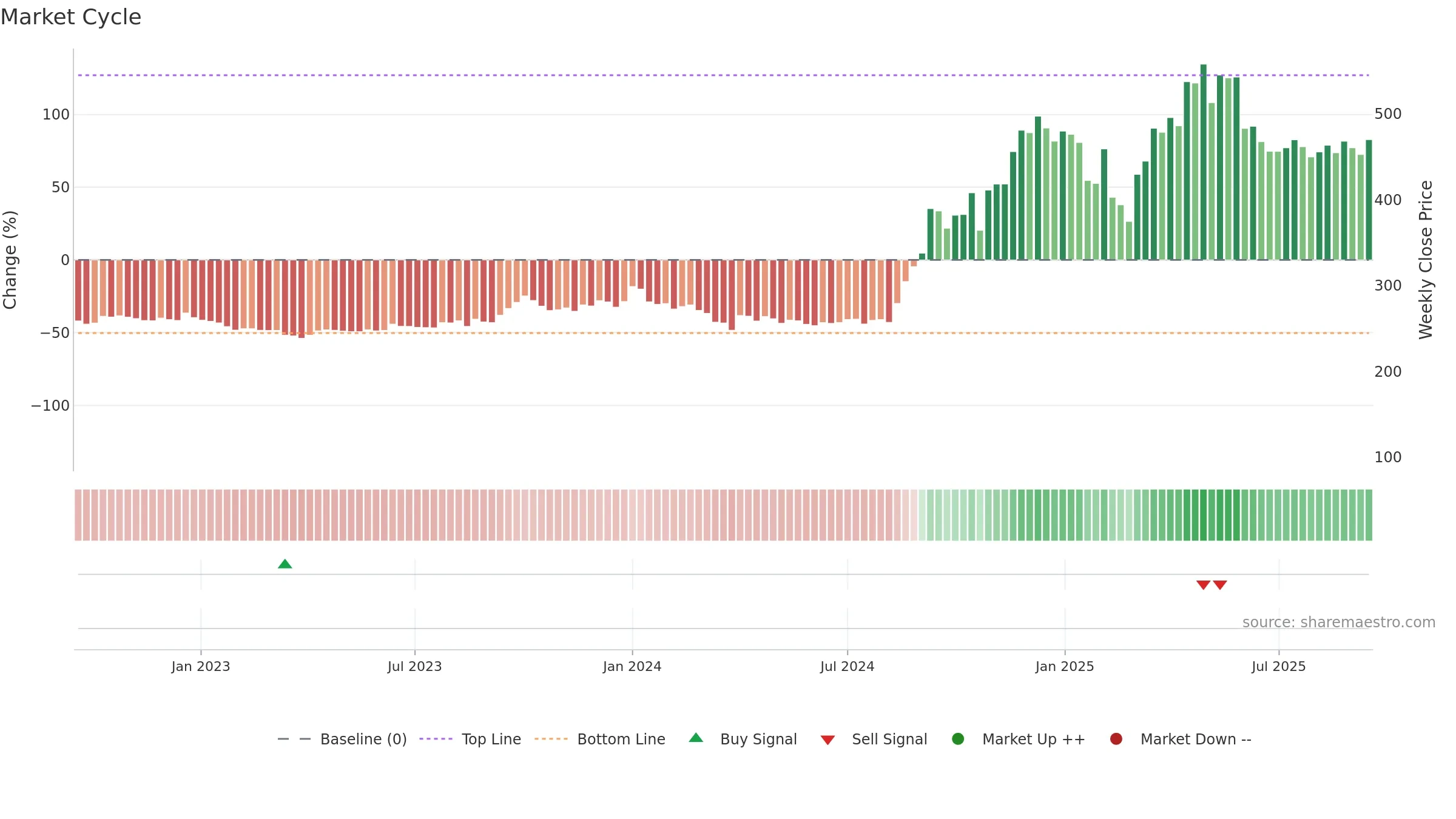This screenshot has width=1456, height=819.
Task: Click the red down-triangle icon in the legend
Action: 828,740
